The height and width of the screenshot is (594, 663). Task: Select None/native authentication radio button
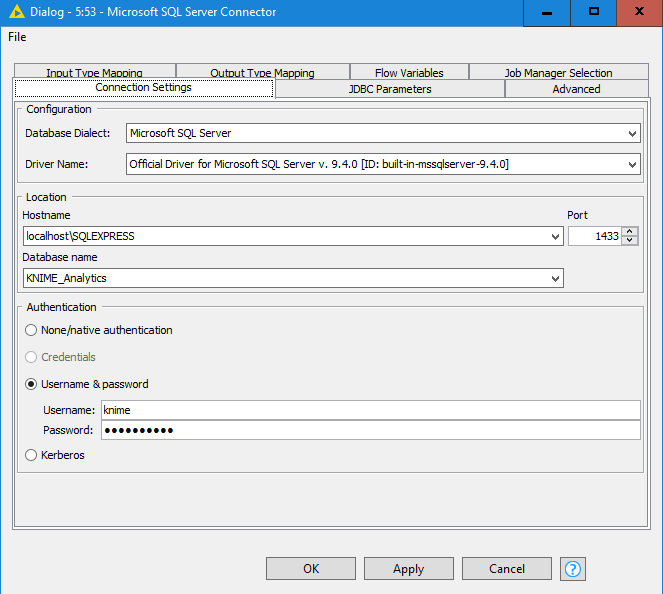coord(33,330)
